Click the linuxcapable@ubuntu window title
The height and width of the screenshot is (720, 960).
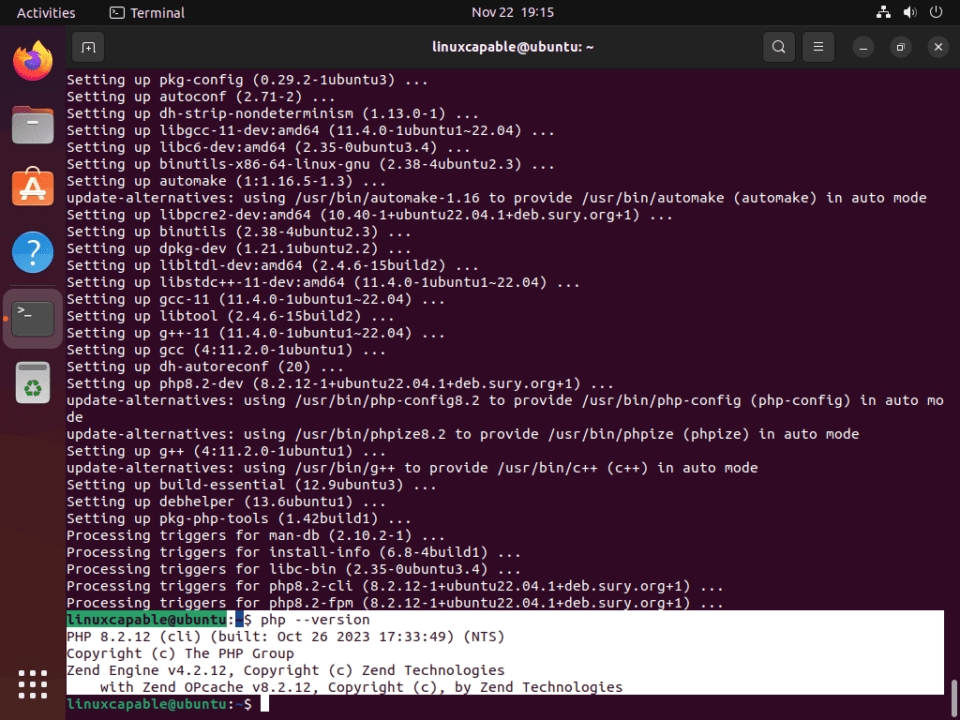tap(513, 47)
